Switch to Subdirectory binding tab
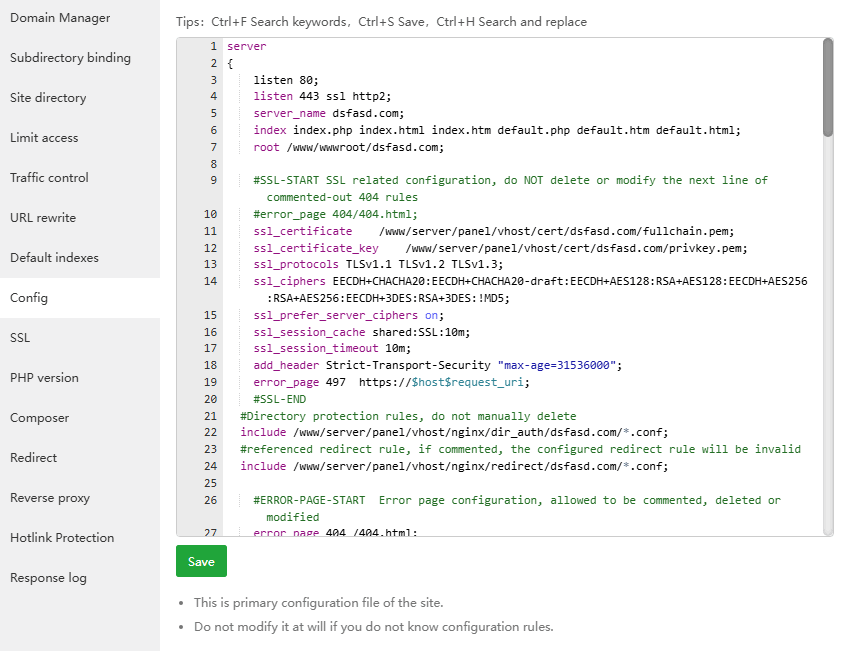 pyautogui.click(x=70, y=58)
